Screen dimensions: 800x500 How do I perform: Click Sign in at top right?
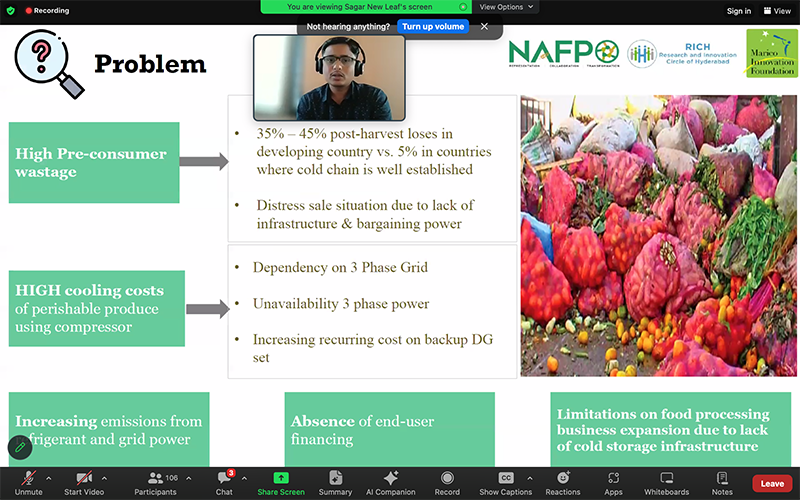click(x=739, y=11)
